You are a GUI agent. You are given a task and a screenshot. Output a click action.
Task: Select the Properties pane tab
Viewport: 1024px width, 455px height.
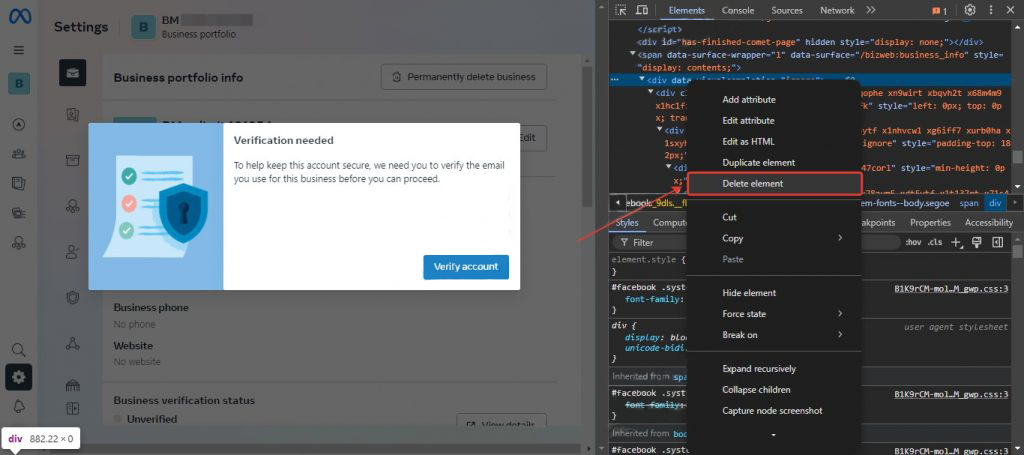pyautogui.click(x=930, y=223)
